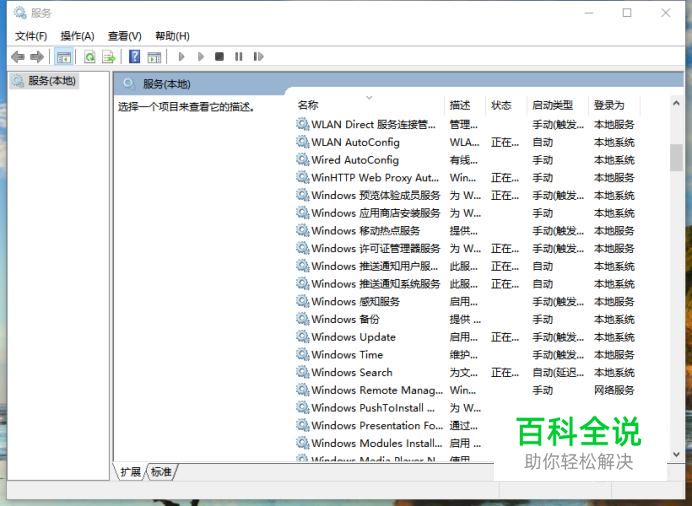Select the WLAN AutoConfig service row
The width and height of the screenshot is (692, 506).
click(x=466, y=142)
